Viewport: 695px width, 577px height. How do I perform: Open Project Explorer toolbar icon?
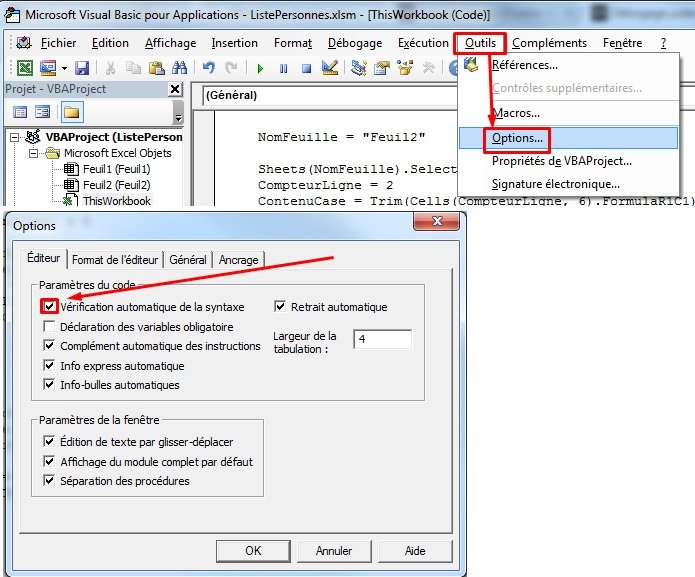click(x=358, y=68)
